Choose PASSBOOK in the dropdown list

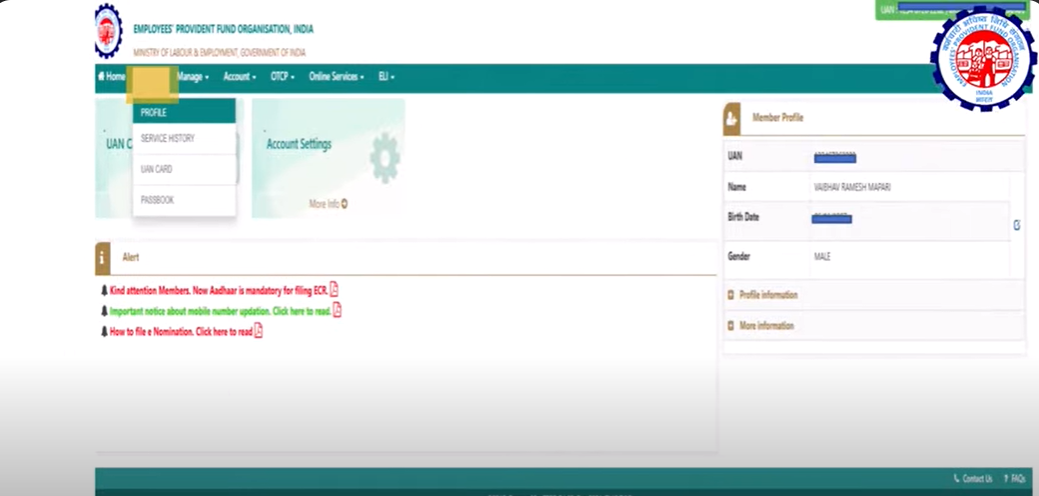(x=157, y=200)
